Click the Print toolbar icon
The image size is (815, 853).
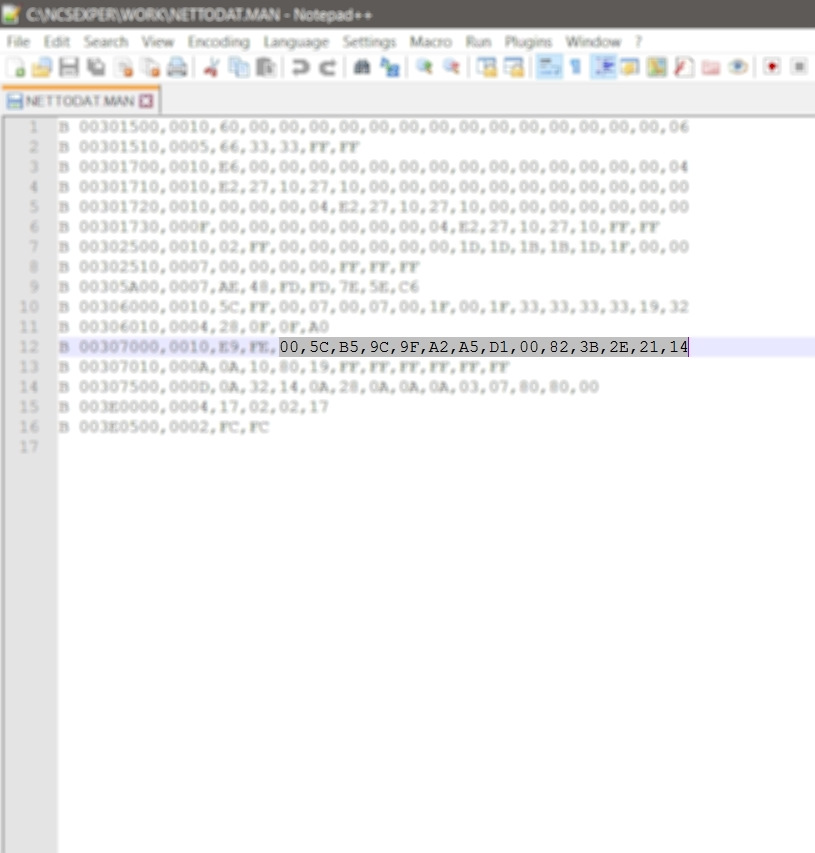click(177, 67)
